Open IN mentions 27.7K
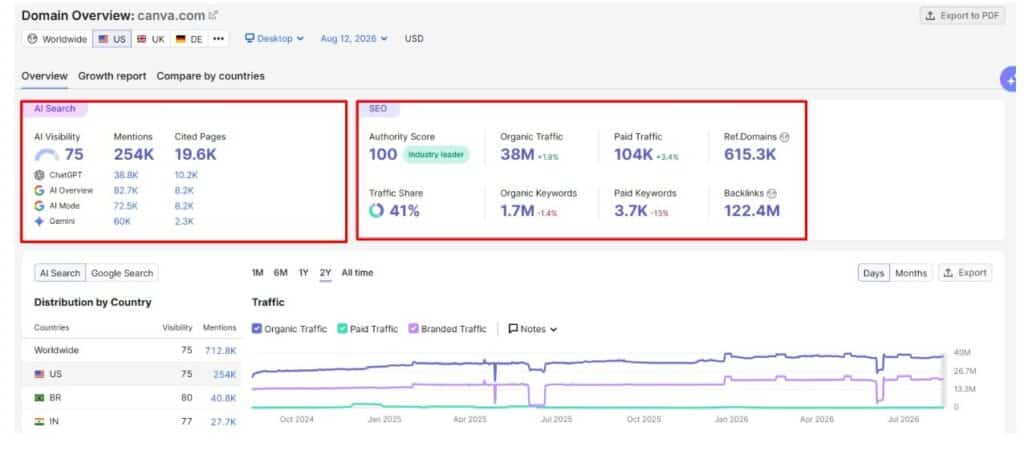The image size is (1024, 451). coord(223,422)
